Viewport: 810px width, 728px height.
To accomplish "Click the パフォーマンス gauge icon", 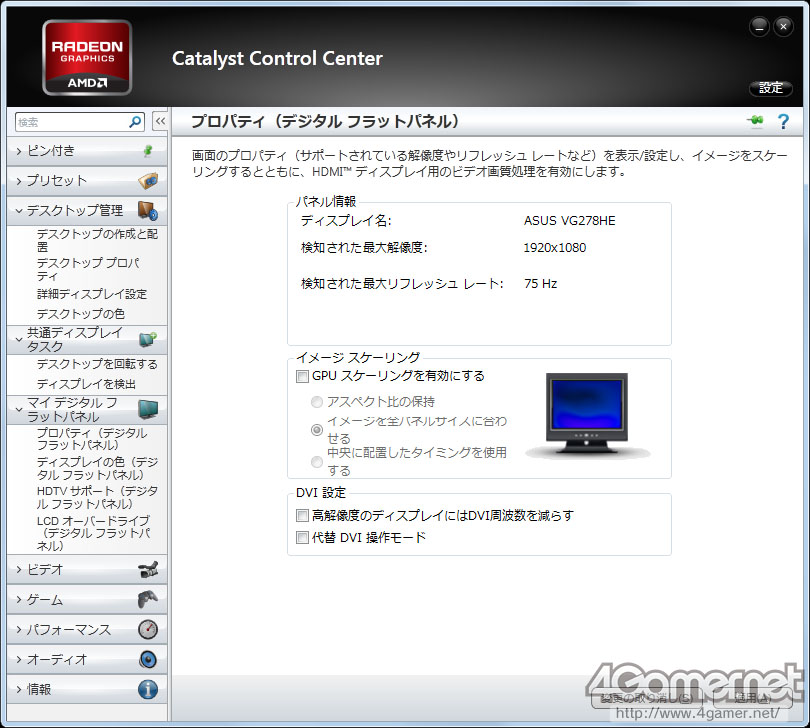I will (148, 629).
